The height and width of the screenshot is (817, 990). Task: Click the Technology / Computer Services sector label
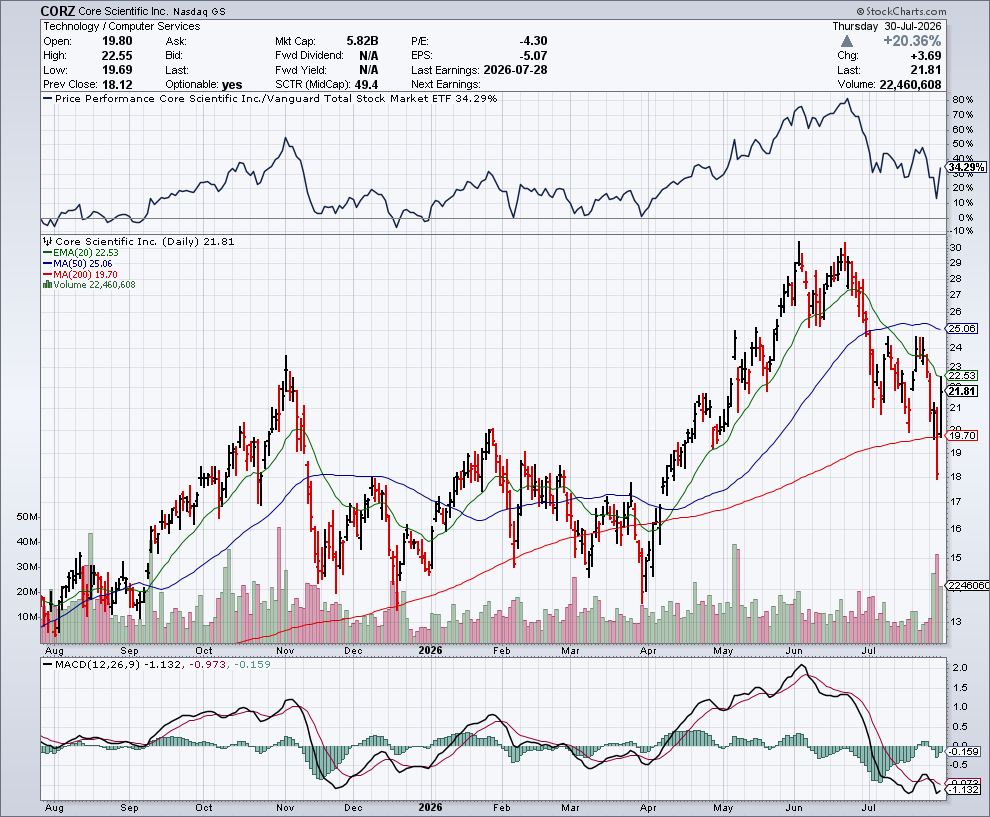click(x=122, y=27)
